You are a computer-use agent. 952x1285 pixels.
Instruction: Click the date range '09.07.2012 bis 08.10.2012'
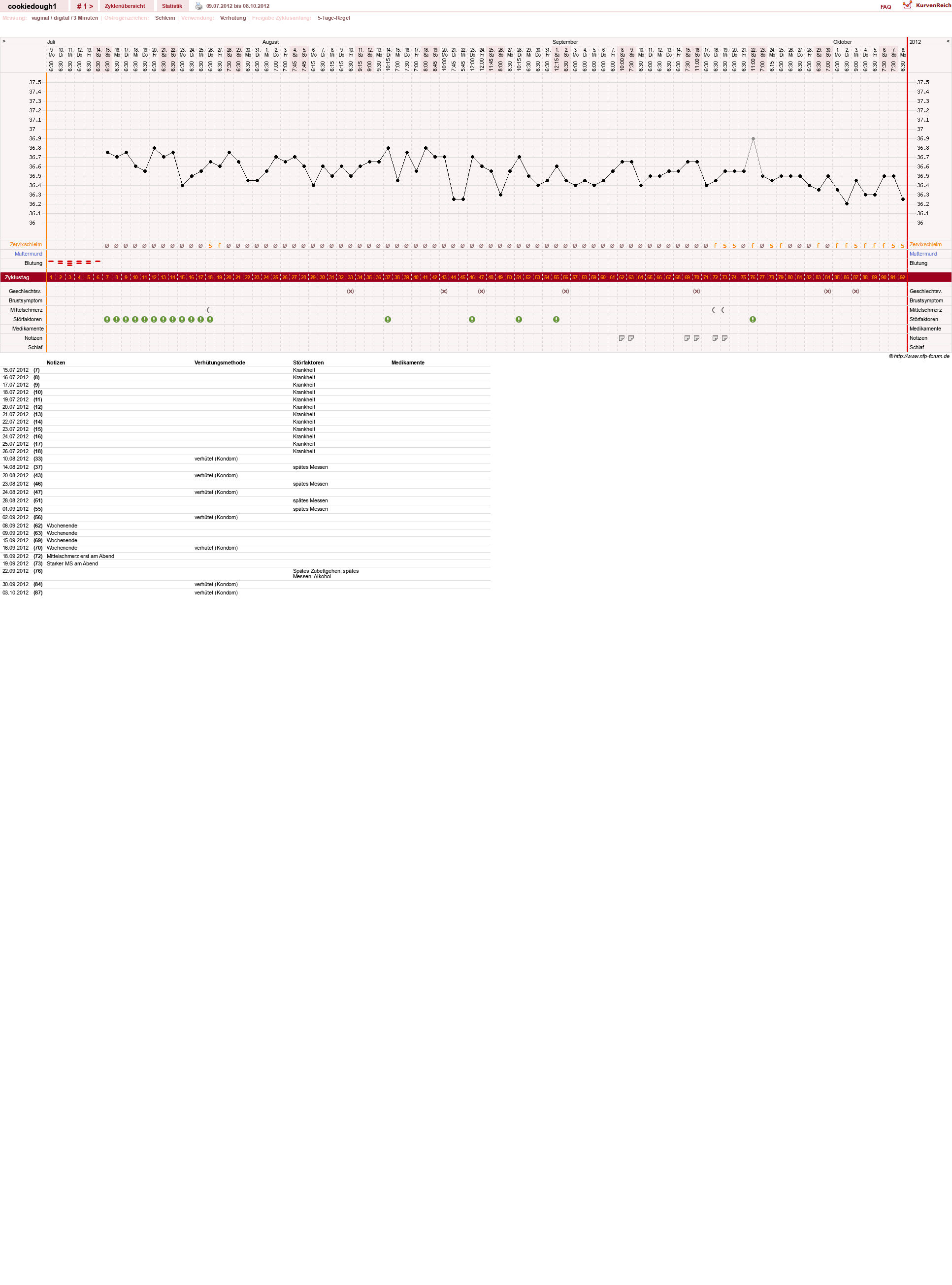(238, 6)
